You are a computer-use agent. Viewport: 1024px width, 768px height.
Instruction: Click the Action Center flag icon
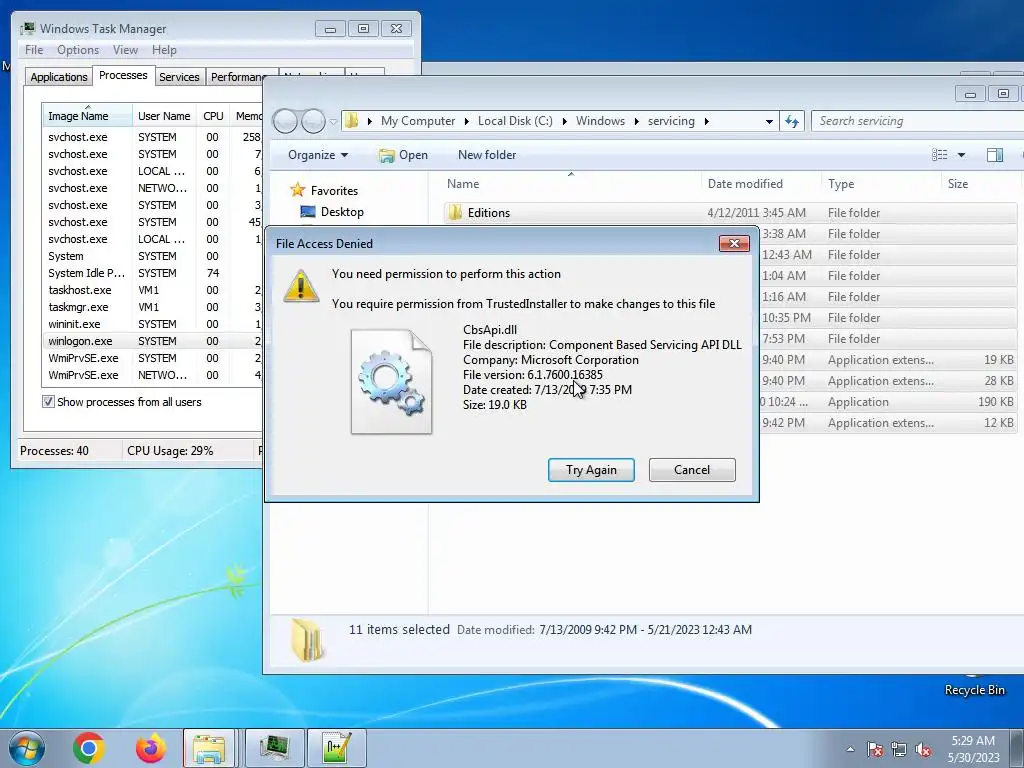click(x=875, y=750)
